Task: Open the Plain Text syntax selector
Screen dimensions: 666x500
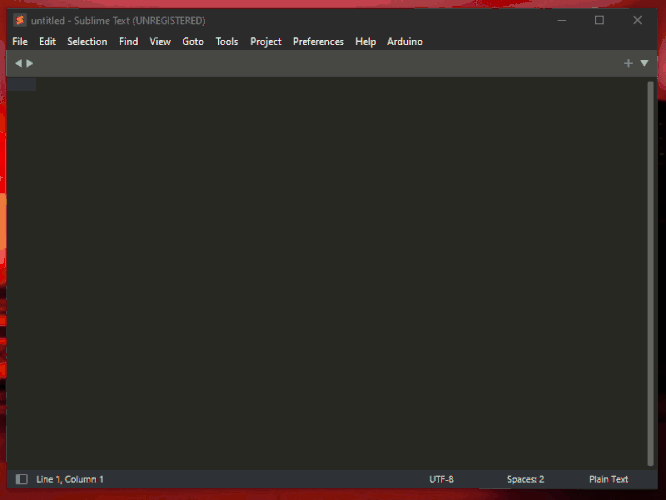Action: pos(608,479)
